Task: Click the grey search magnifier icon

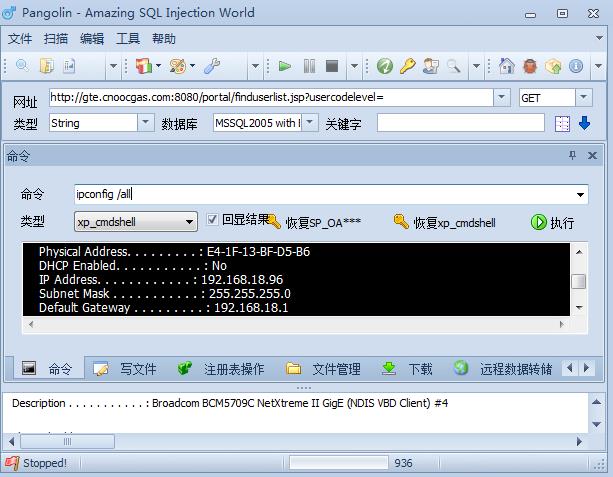Action: coord(453,66)
